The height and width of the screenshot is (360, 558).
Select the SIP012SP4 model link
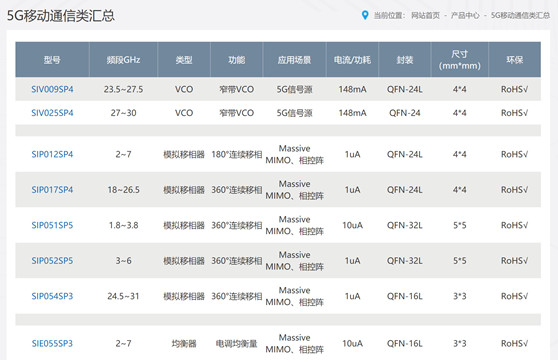[52, 154]
